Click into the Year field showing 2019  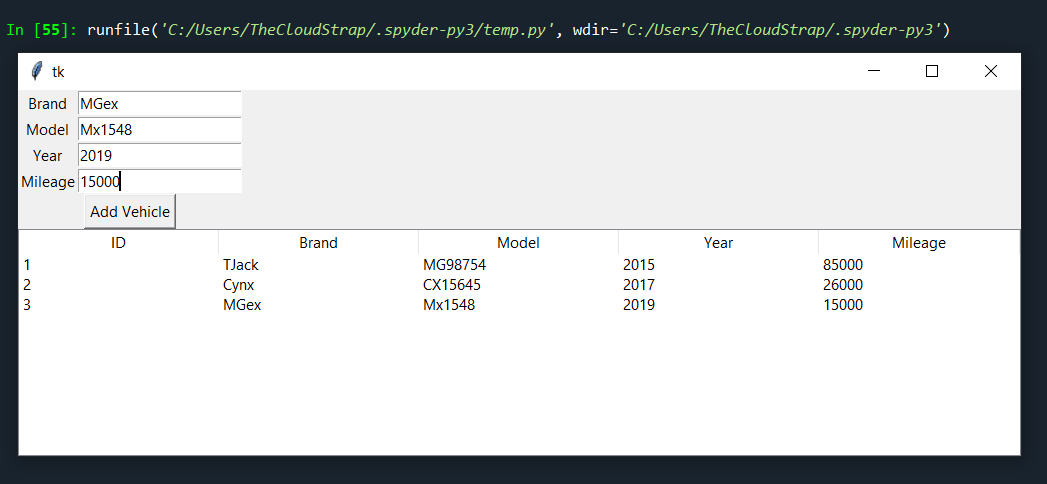pos(160,156)
